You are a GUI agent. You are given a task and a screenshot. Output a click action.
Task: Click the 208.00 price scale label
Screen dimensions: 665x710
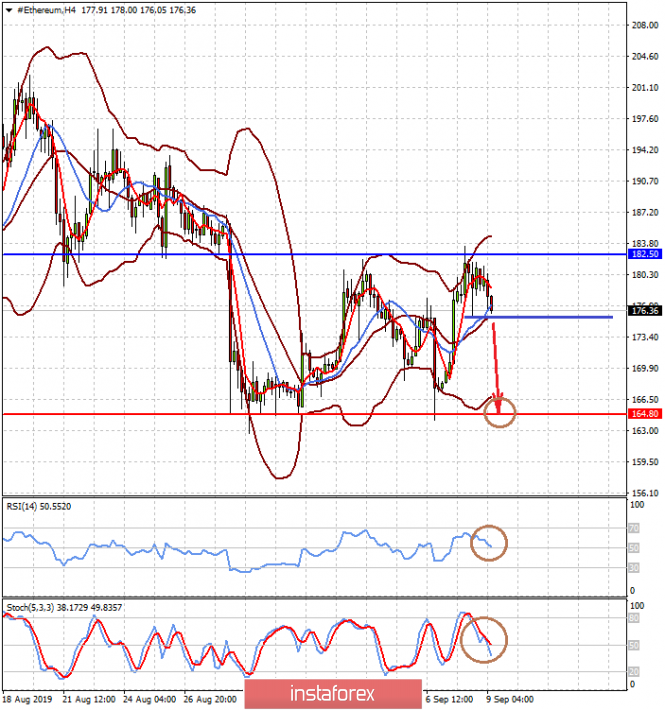[645, 25]
